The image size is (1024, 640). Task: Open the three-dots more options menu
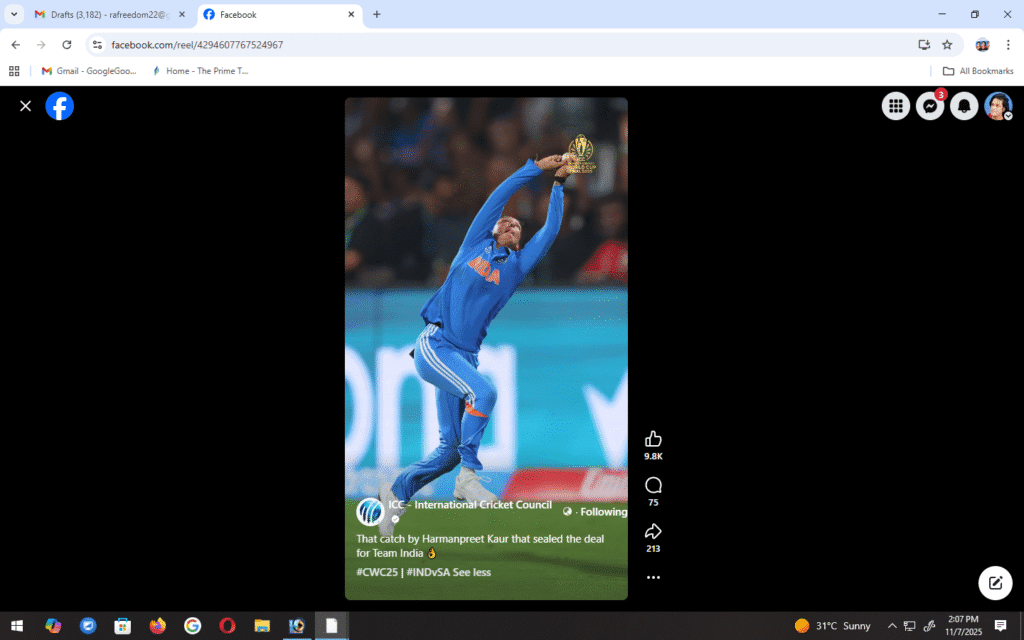click(653, 577)
